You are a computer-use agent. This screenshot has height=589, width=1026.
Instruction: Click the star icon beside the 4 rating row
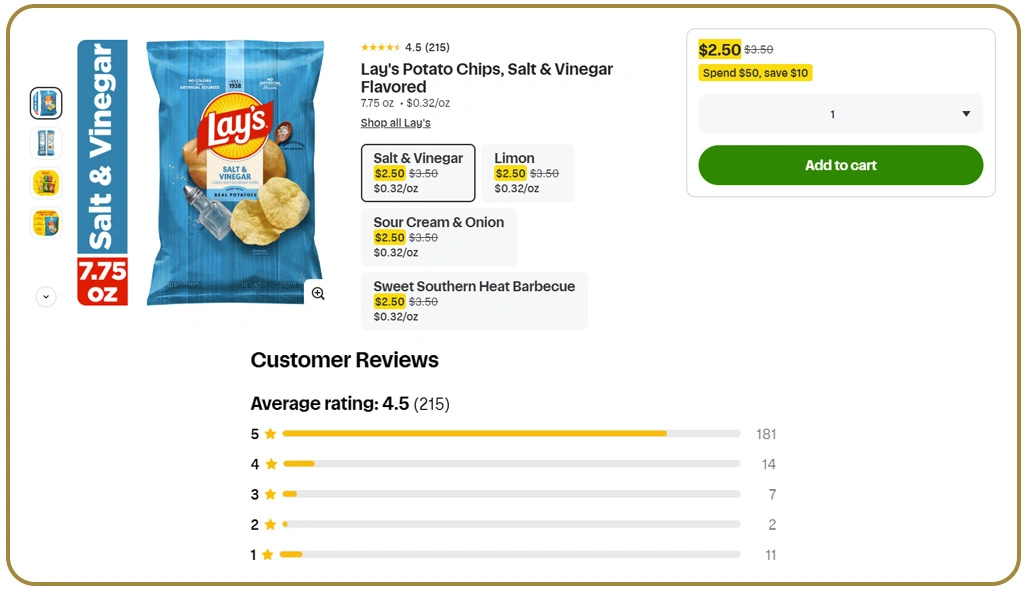tap(270, 464)
